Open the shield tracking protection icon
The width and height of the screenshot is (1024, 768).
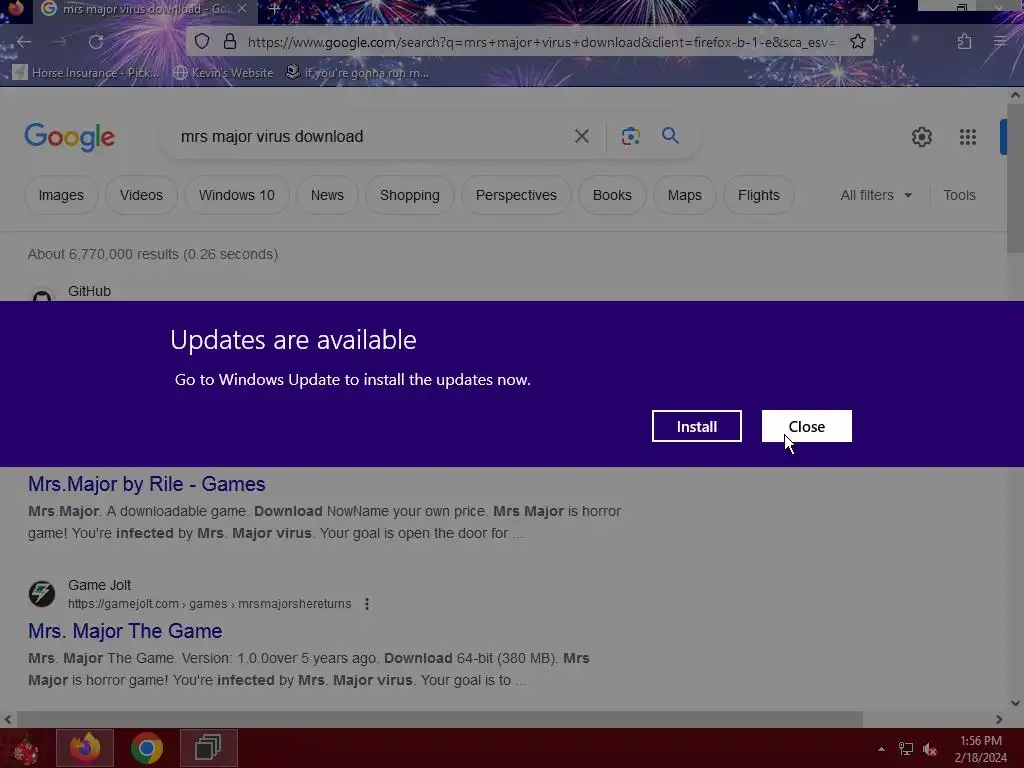(x=202, y=42)
